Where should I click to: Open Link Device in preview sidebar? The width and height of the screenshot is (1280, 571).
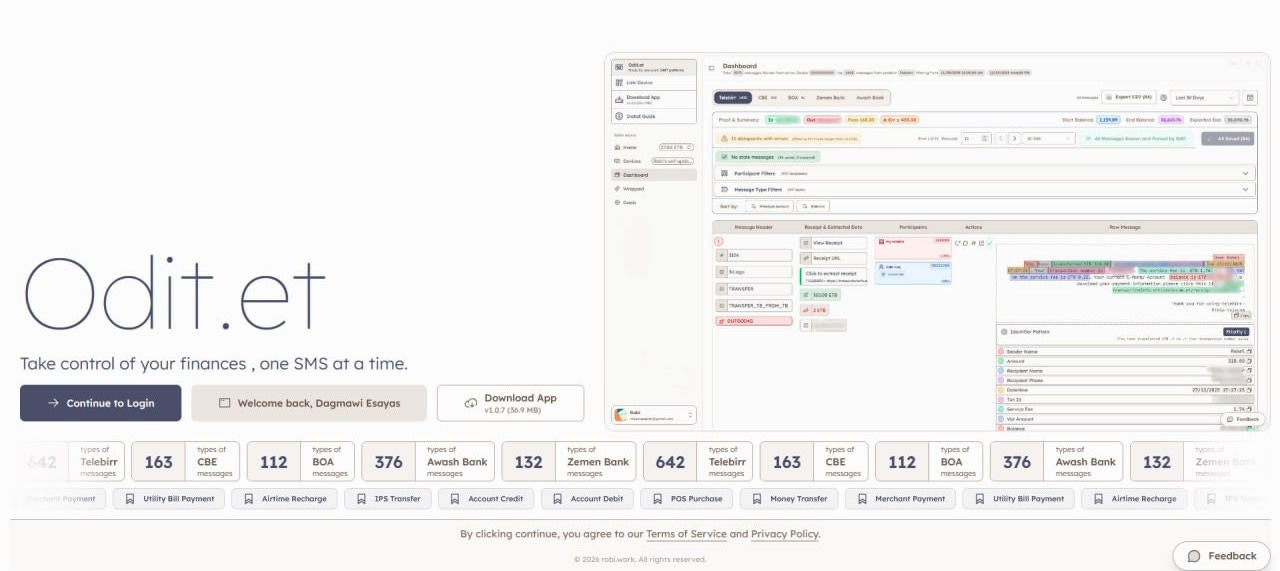coord(654,82)
